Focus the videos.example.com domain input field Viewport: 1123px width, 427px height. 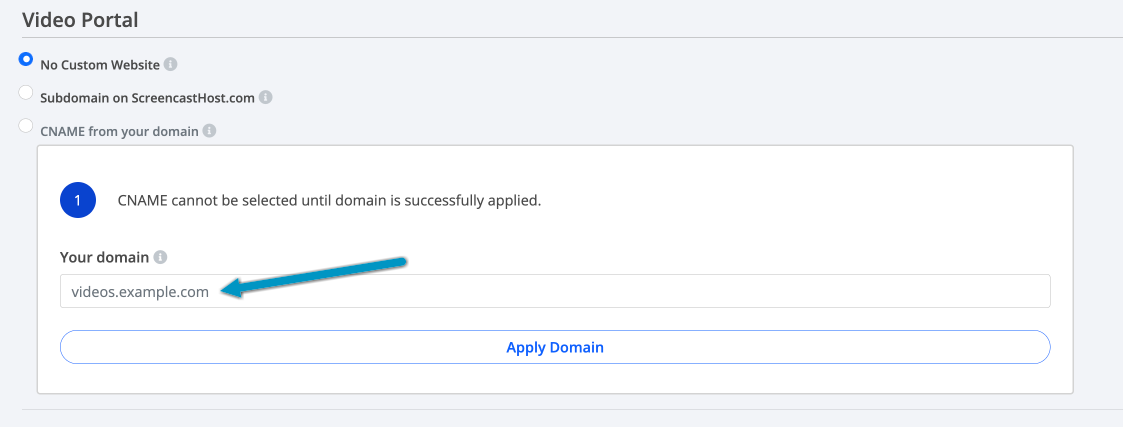coord(555,291)
